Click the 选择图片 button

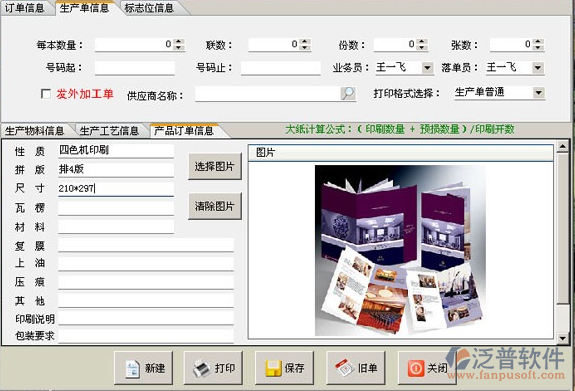point(215,167)
